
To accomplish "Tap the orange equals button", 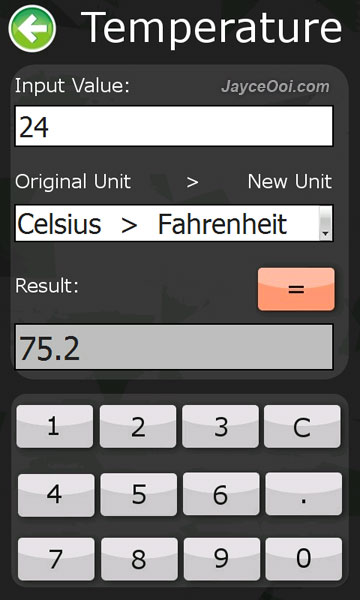I will (x=296, y=289).
